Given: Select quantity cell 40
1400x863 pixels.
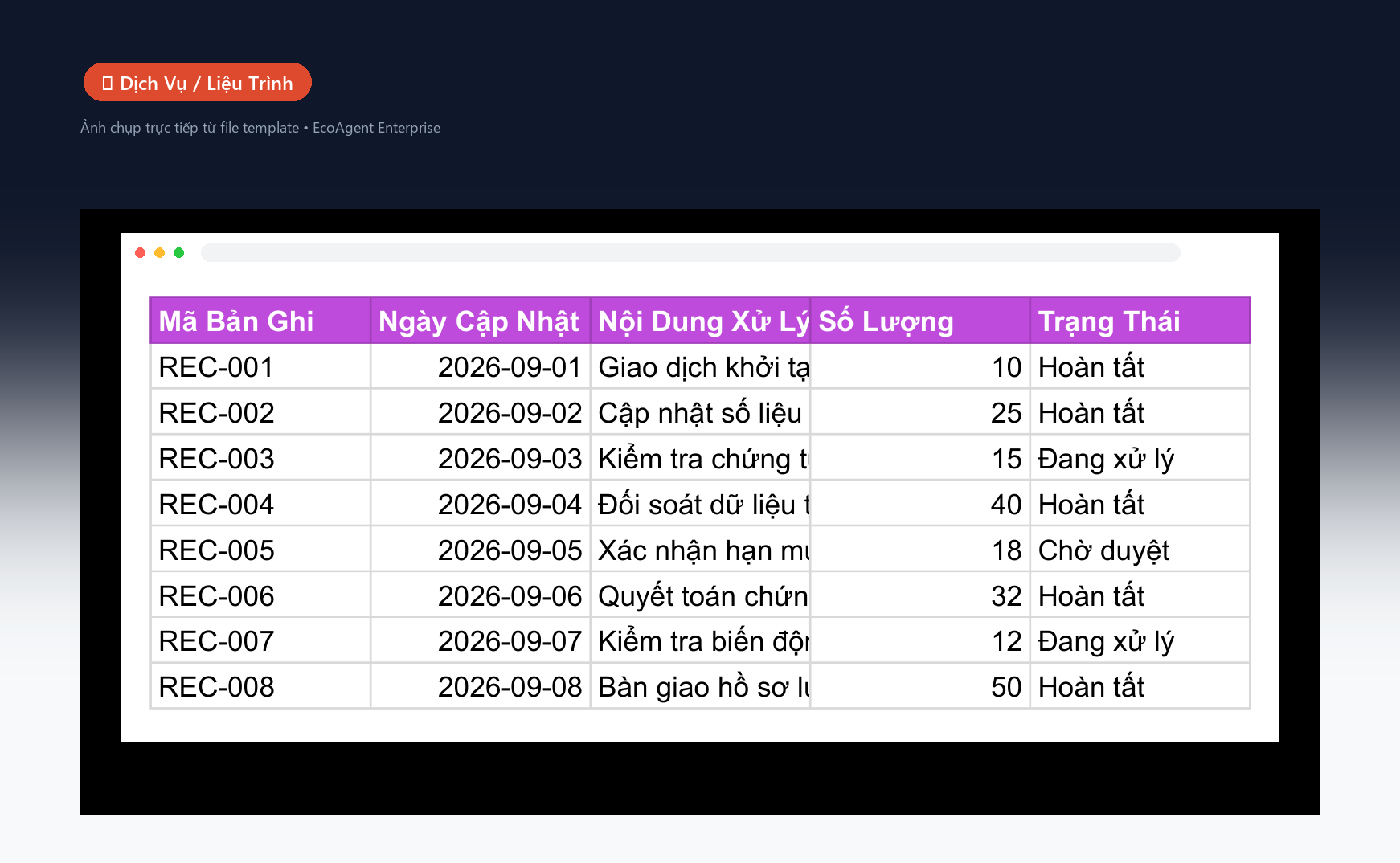Looking at the screenshot, I should pyautogui.click(x=920, y=504).
